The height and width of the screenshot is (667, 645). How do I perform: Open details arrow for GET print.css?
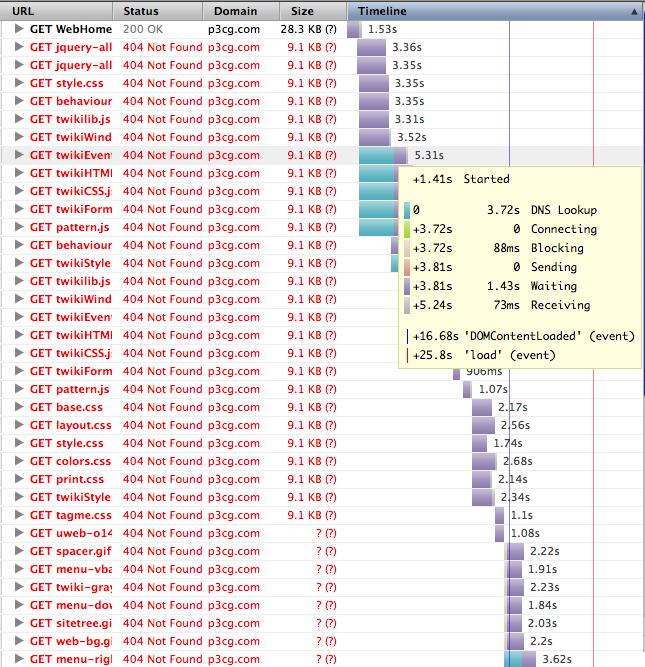pos(20,479)
